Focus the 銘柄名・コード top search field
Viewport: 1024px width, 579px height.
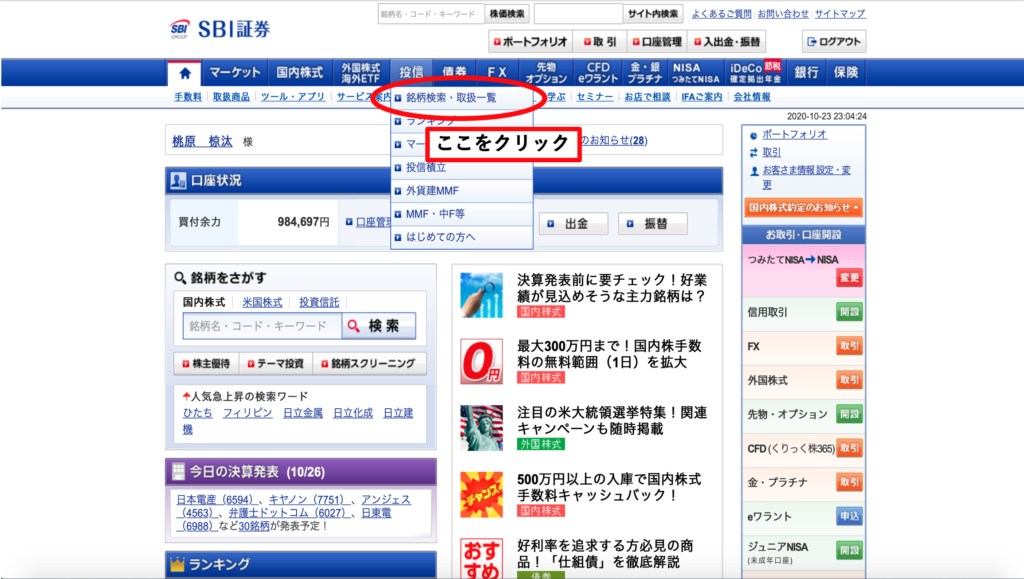431,14
